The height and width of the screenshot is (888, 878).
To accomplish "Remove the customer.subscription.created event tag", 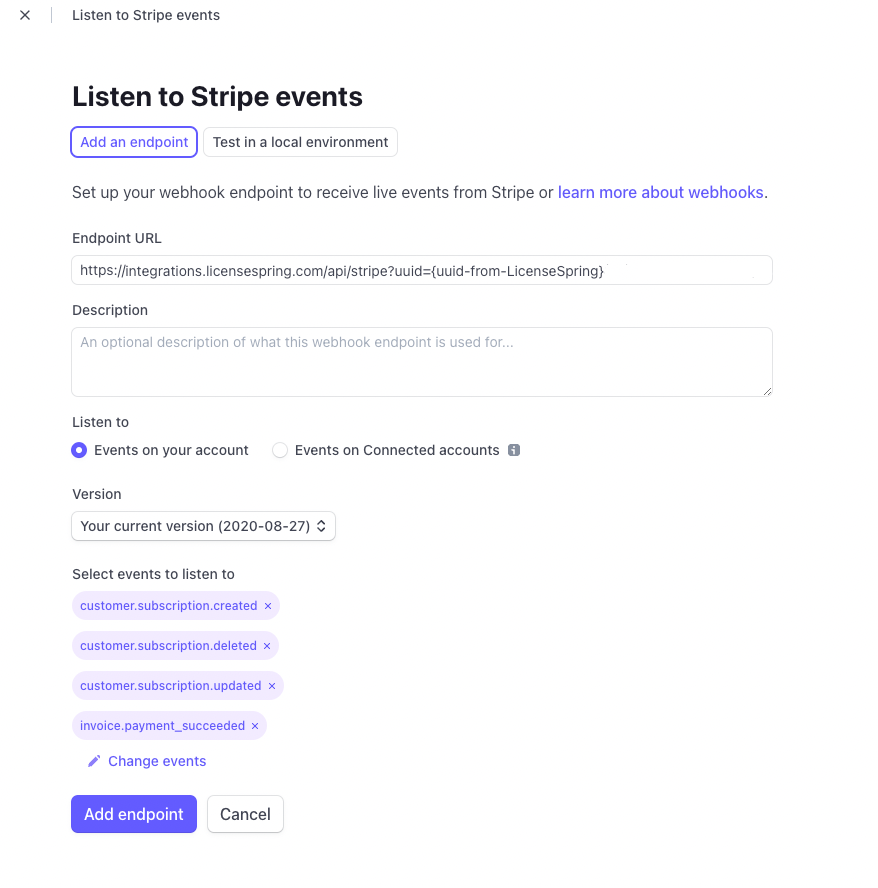I will click(267, 605).
